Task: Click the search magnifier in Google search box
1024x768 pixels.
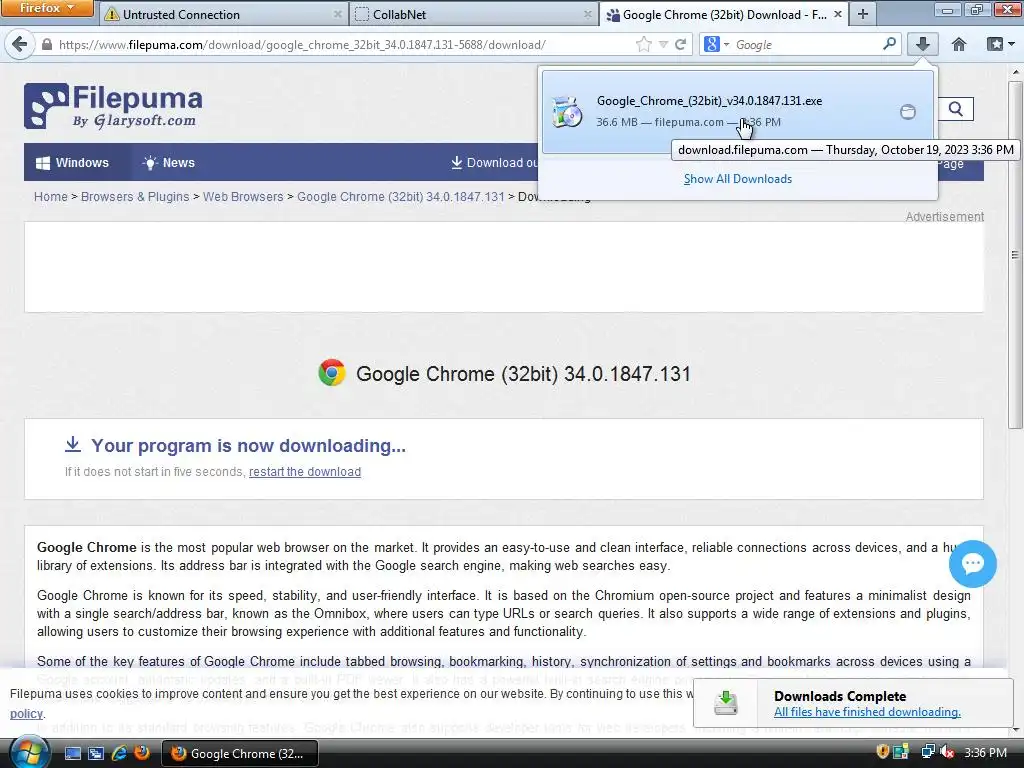Action: click(889, 44)
